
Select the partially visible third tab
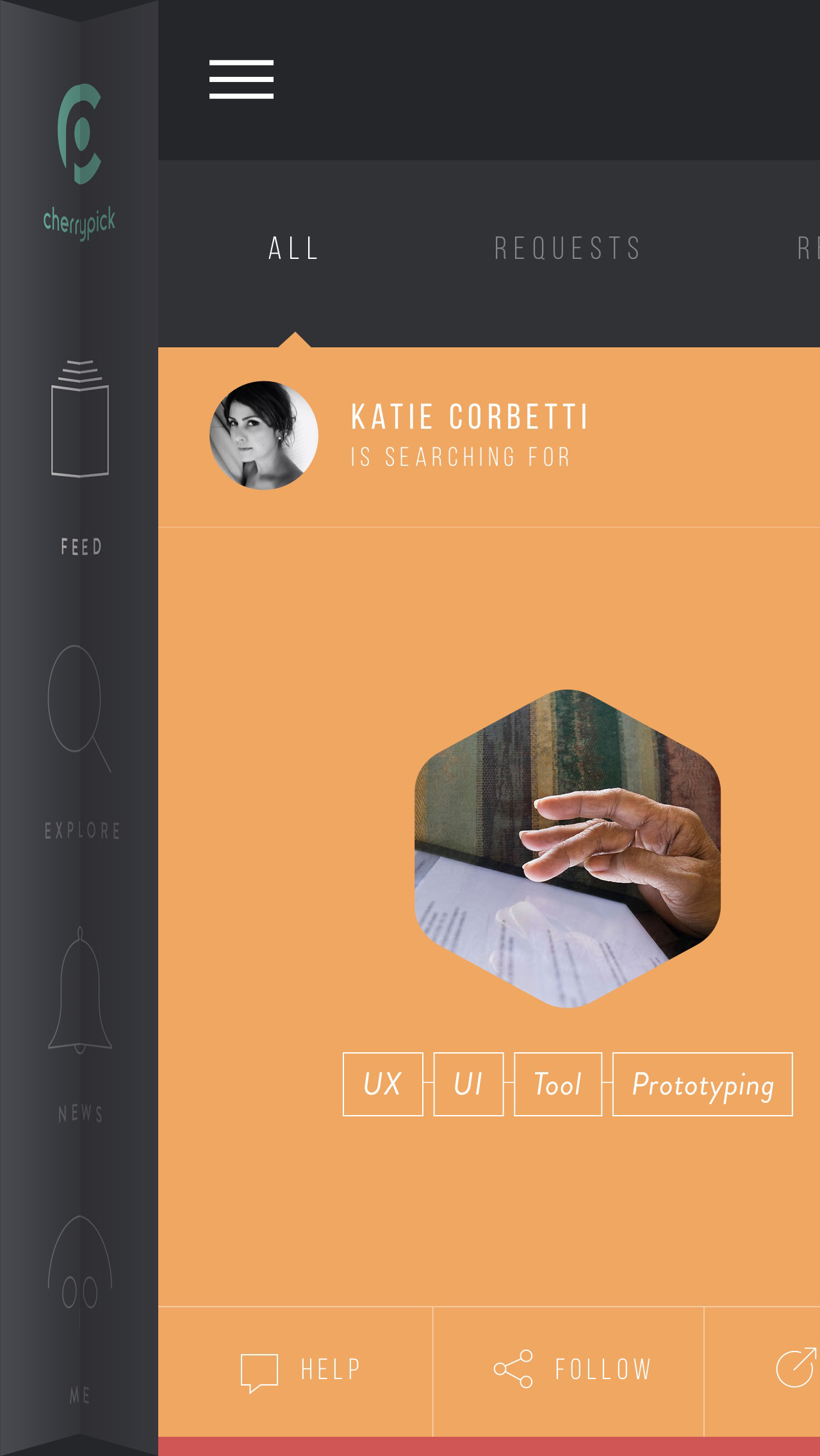click(808, 249)
